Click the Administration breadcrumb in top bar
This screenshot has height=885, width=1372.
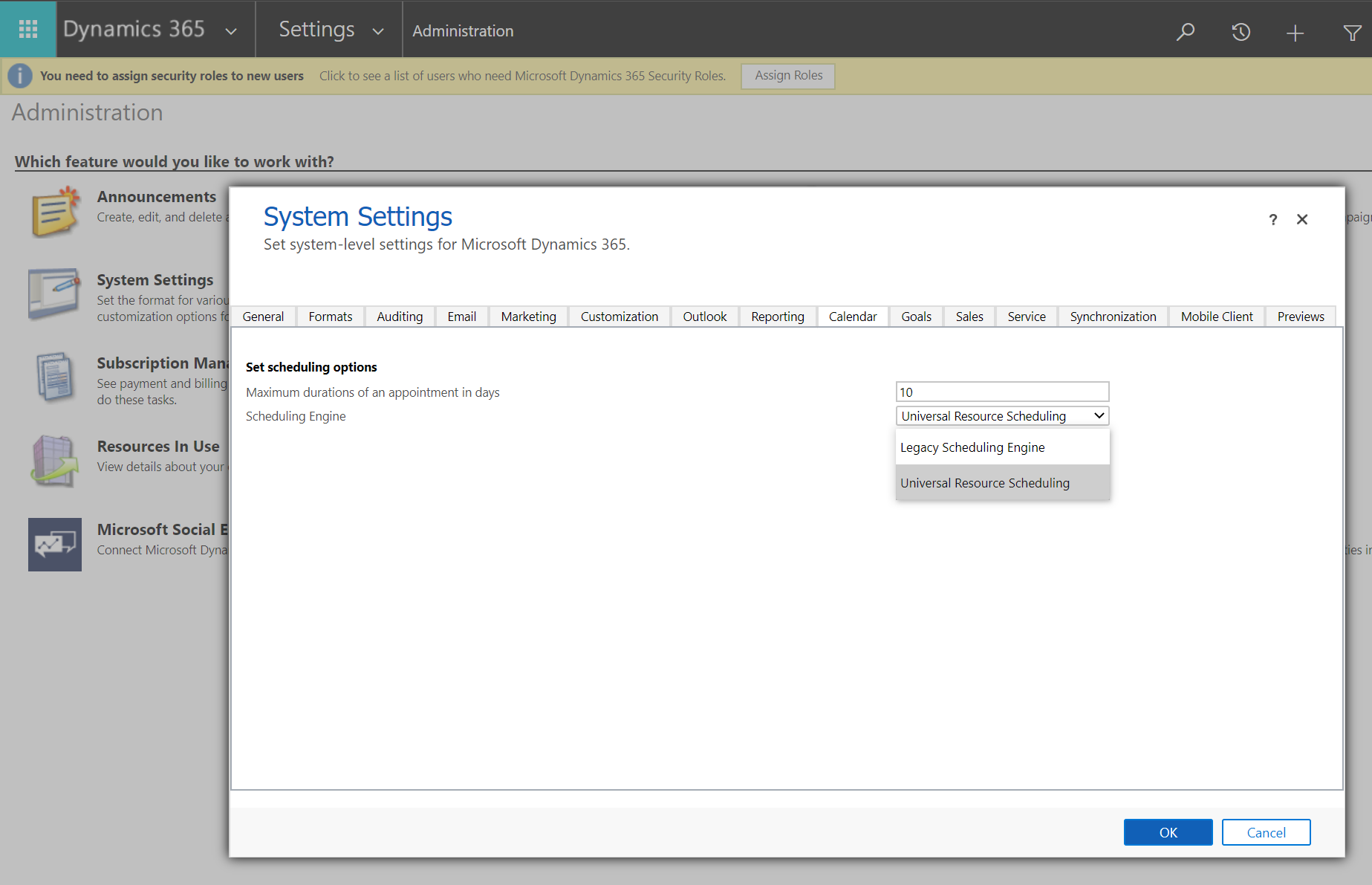point(463,31)
